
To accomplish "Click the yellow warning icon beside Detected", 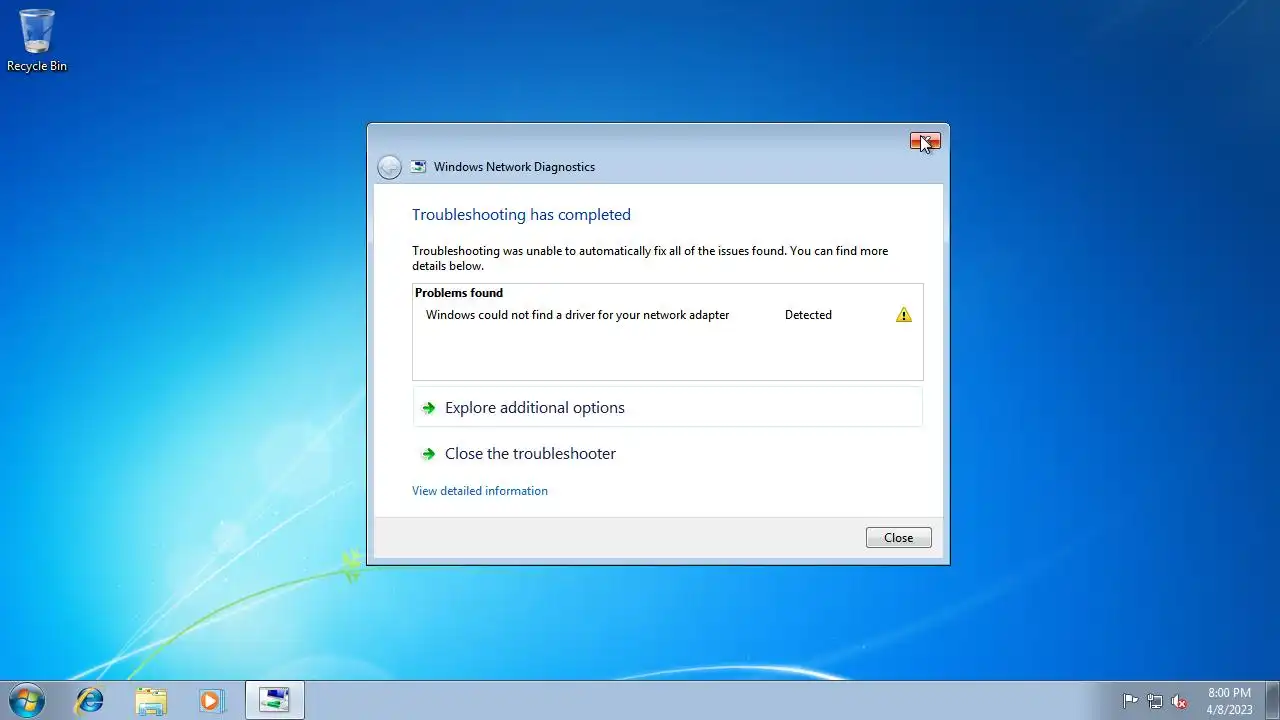I will coord(904,315).
